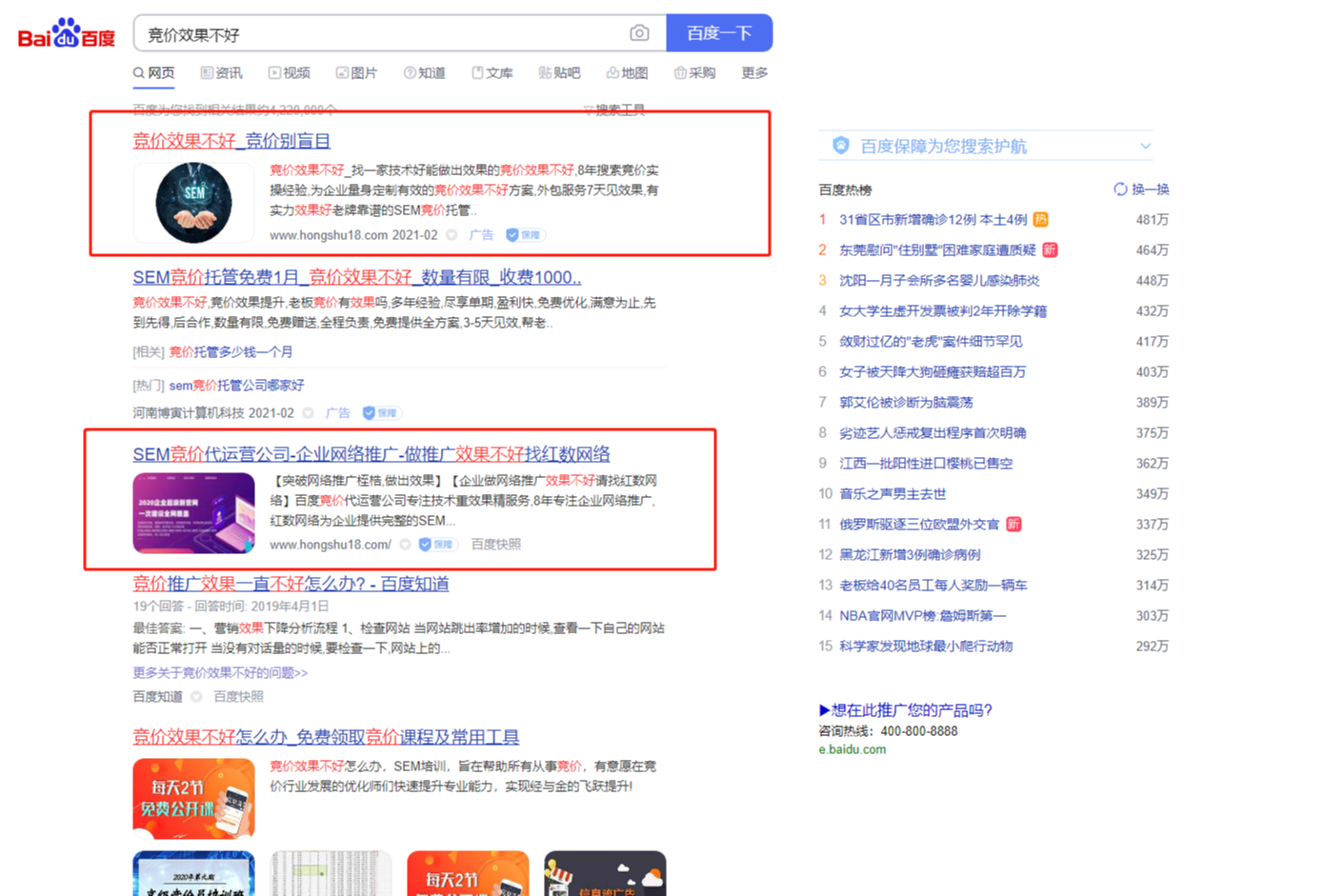Image resolution: width=1344 pixels, height=896 pixels.
Task: Open hot topic 江西一批阳性进口樱桃已售空
Action: pos(926,464)
